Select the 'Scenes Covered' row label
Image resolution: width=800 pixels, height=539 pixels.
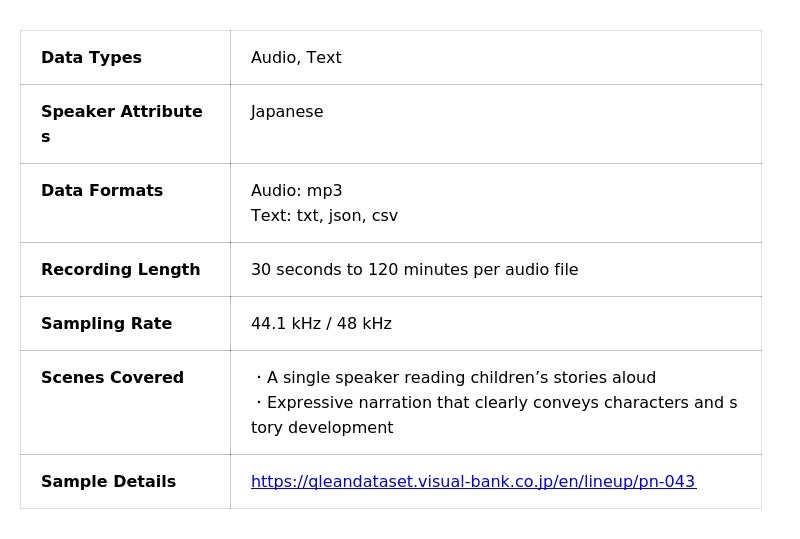click(x=112, y=378)
